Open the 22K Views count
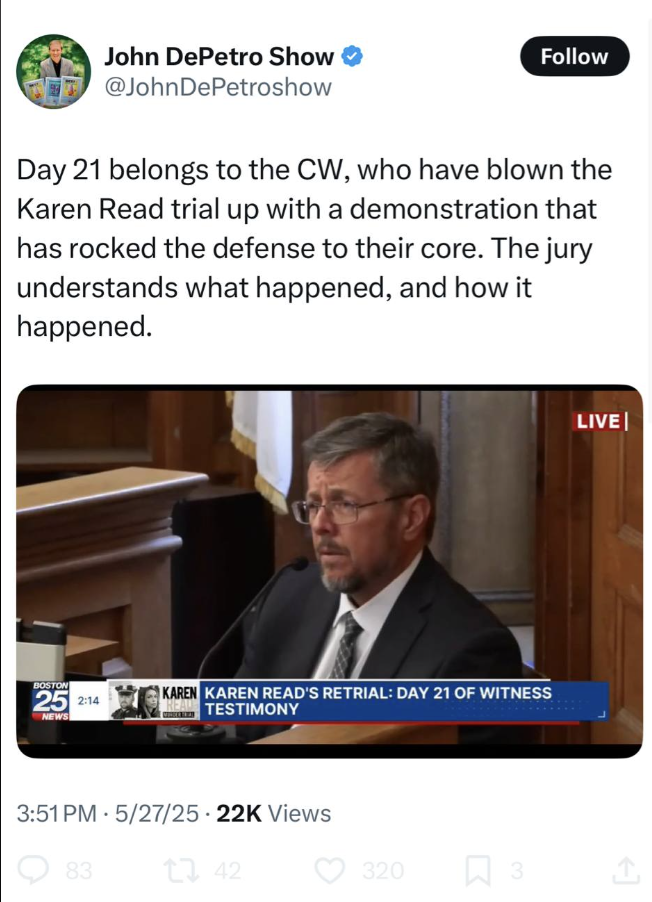 pyautogui.click(x=273, y=813)
